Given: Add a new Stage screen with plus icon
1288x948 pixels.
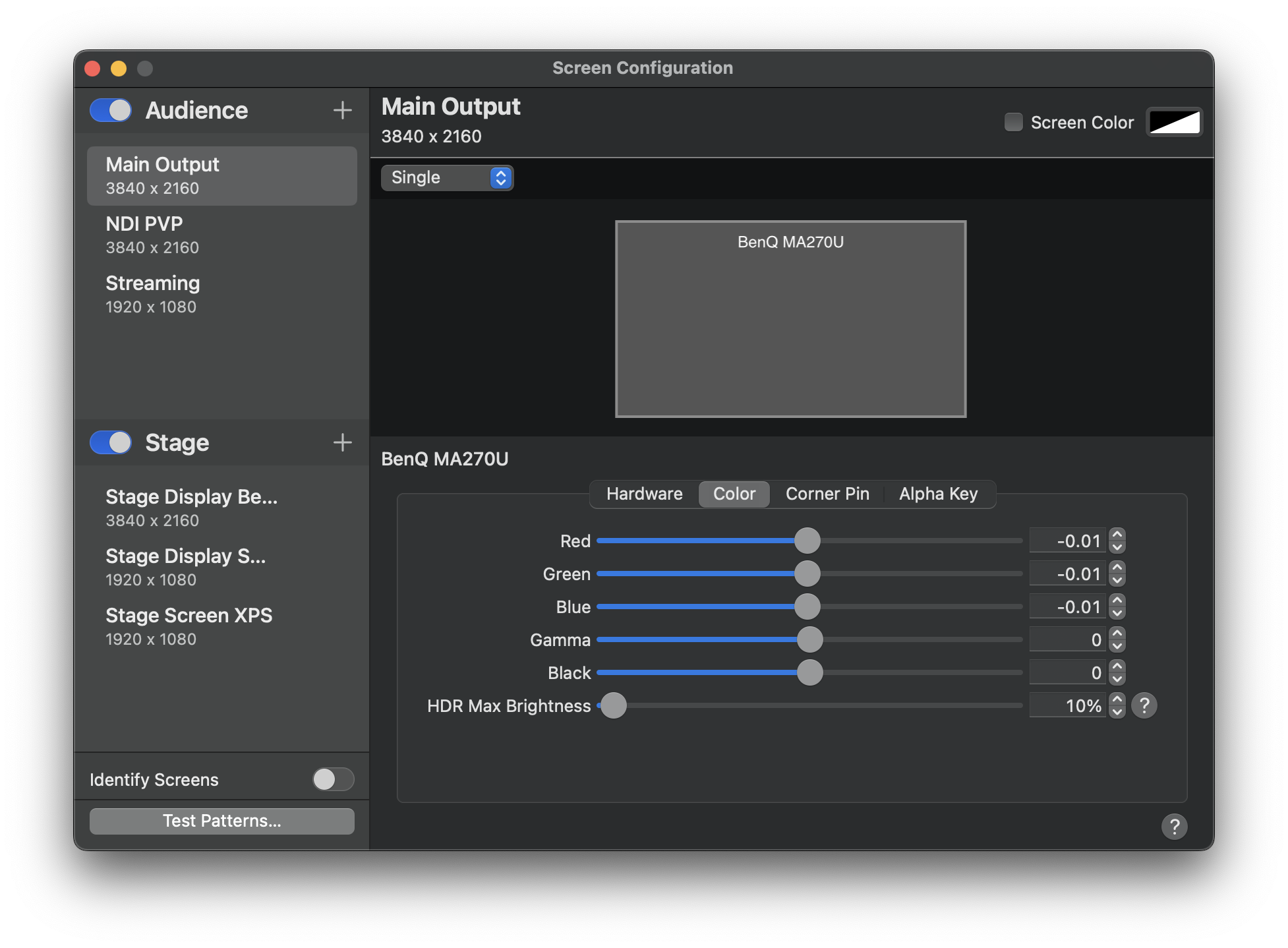Looking at the screenshot, I should point(342,442).
